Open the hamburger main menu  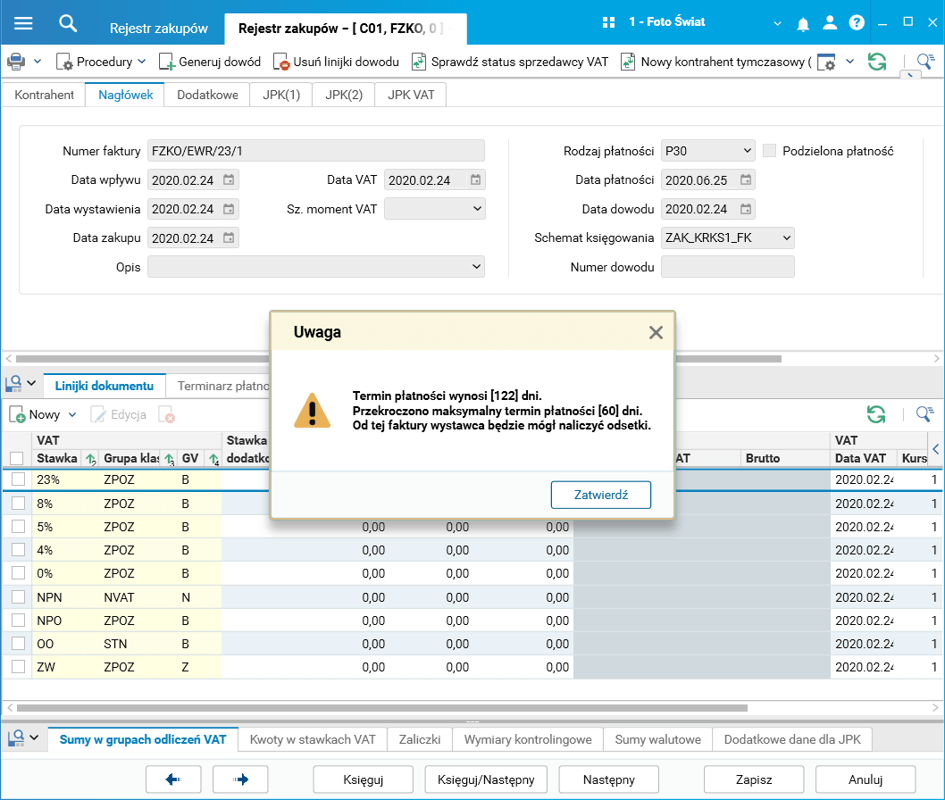(23, 23)
